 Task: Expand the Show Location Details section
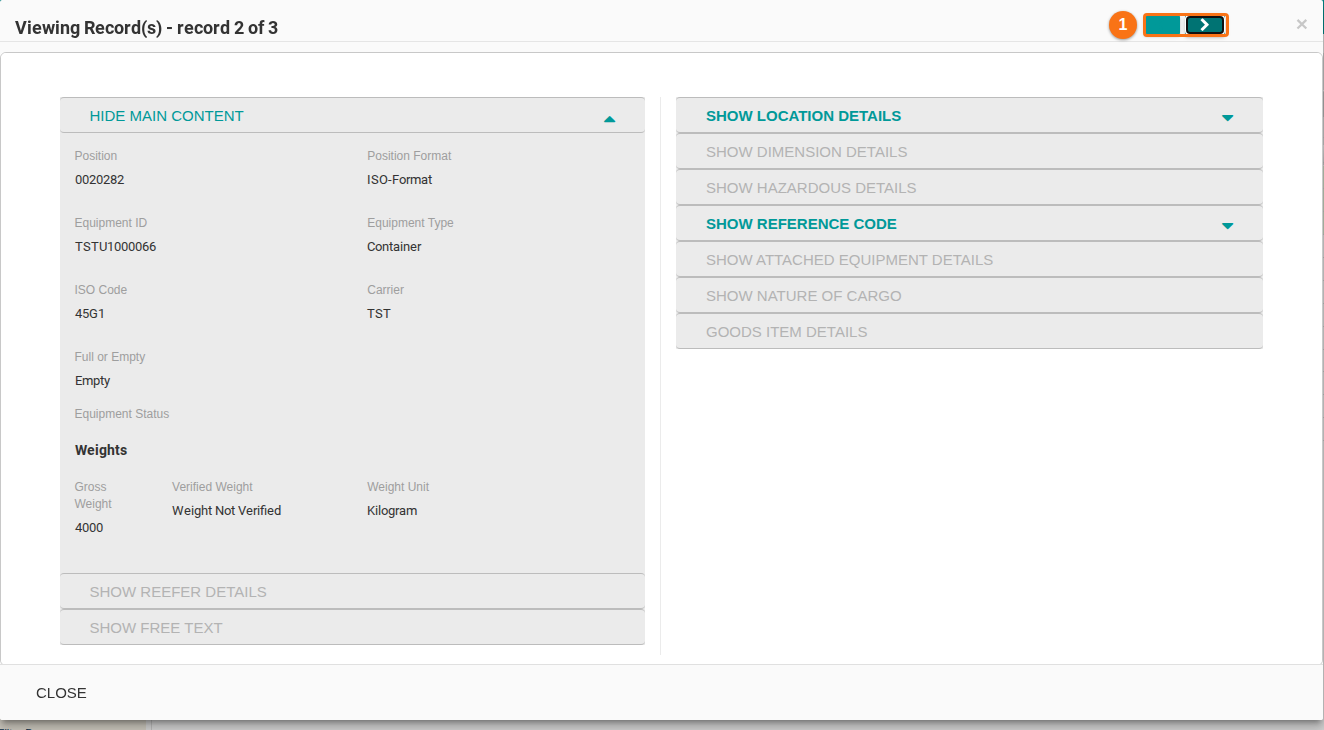tap(969, 116)
